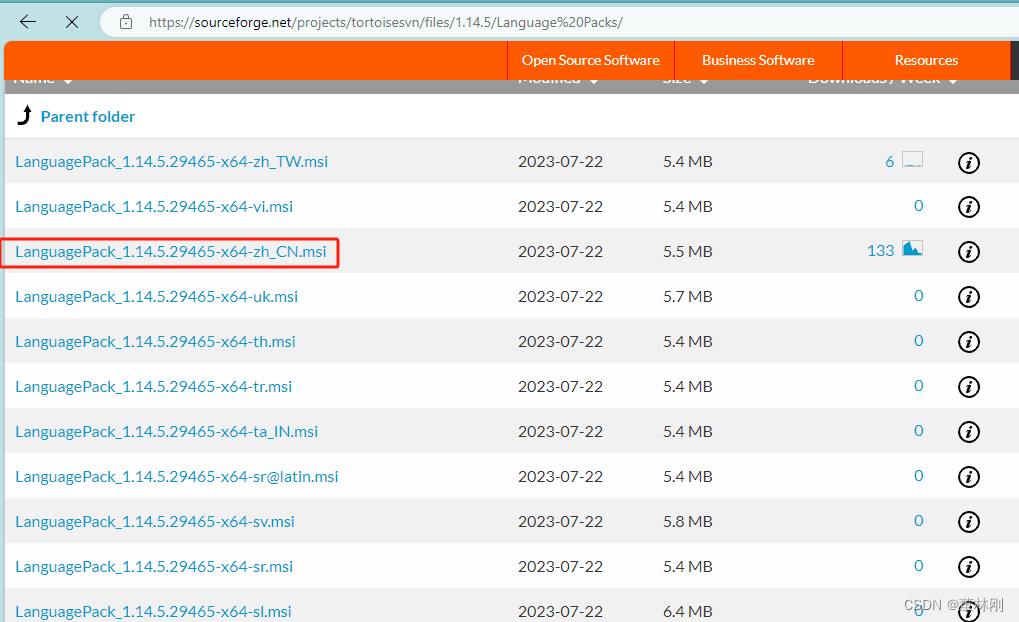Download the x64-vi.msi language pack
Image resolution: width=1019 pixels, height=622 pixels.
point(154,206)
